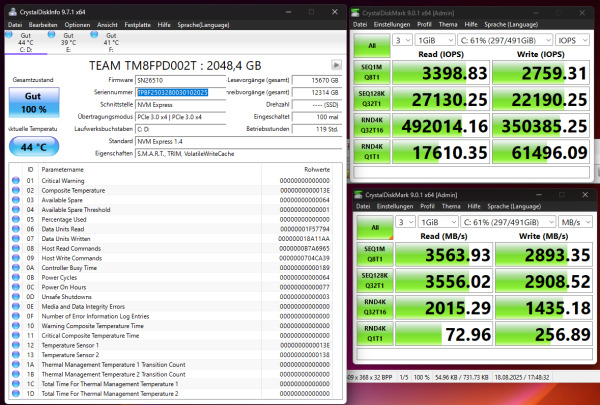Click status icon for Temperature Sensor 2 row
The width and height of the screenshot is (600, 405).
pos(16,355)
